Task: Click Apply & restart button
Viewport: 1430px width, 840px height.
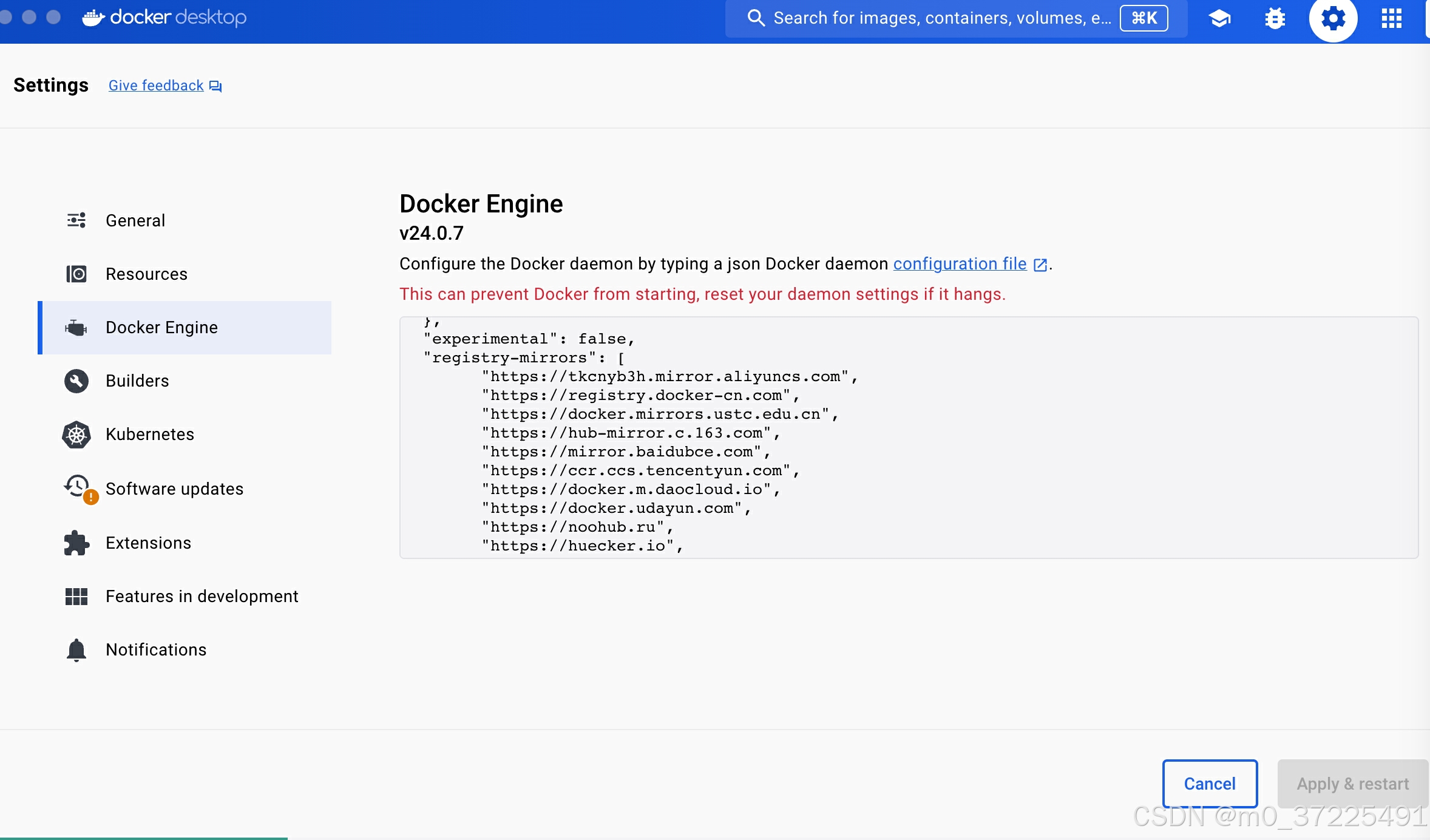Action: [x=1352, y=784]
